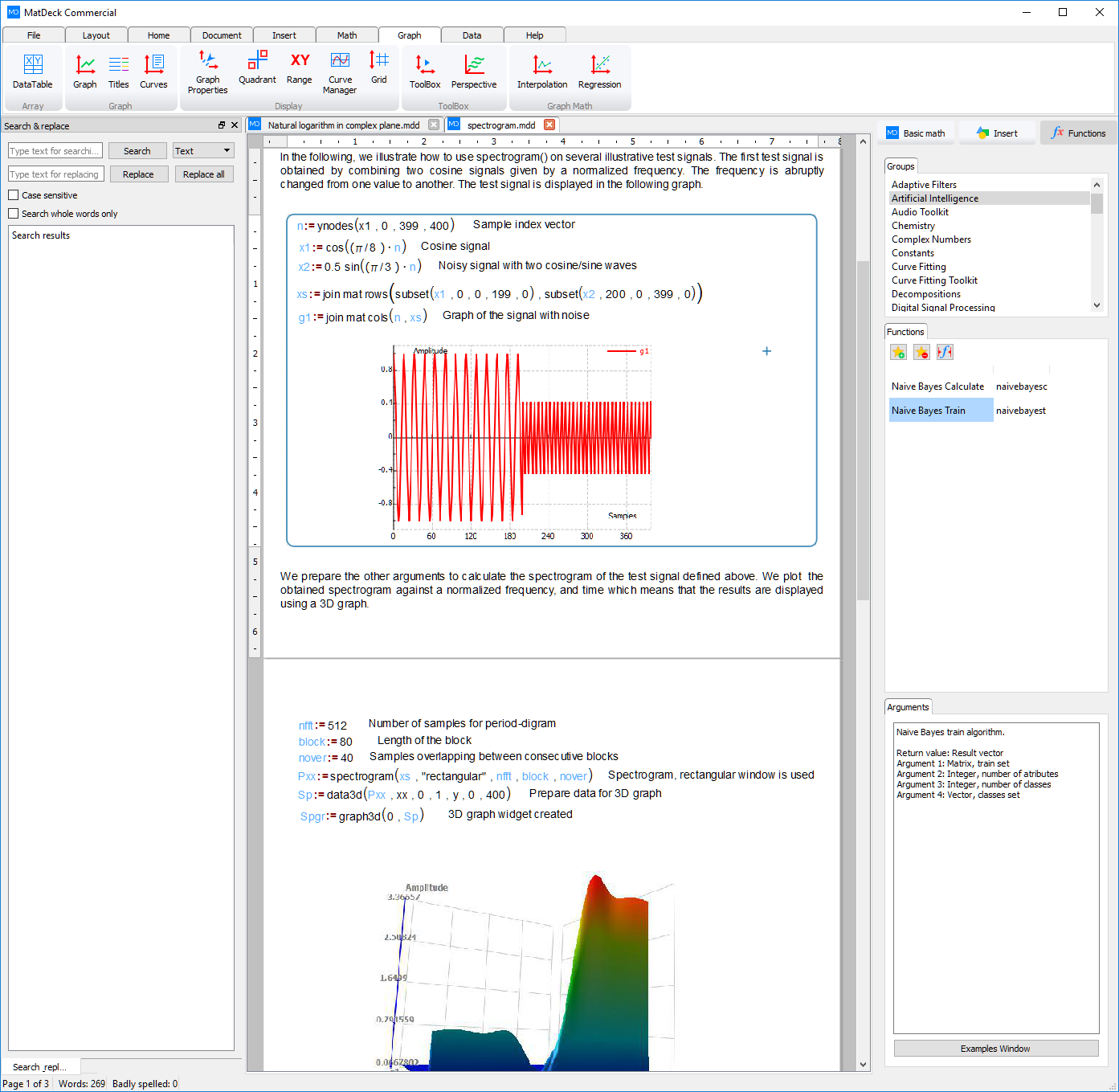Image resolution: width=1119 pixels, height=1092 pixels.
Task: Open the Examples Window
Action: pos(995,1049)
